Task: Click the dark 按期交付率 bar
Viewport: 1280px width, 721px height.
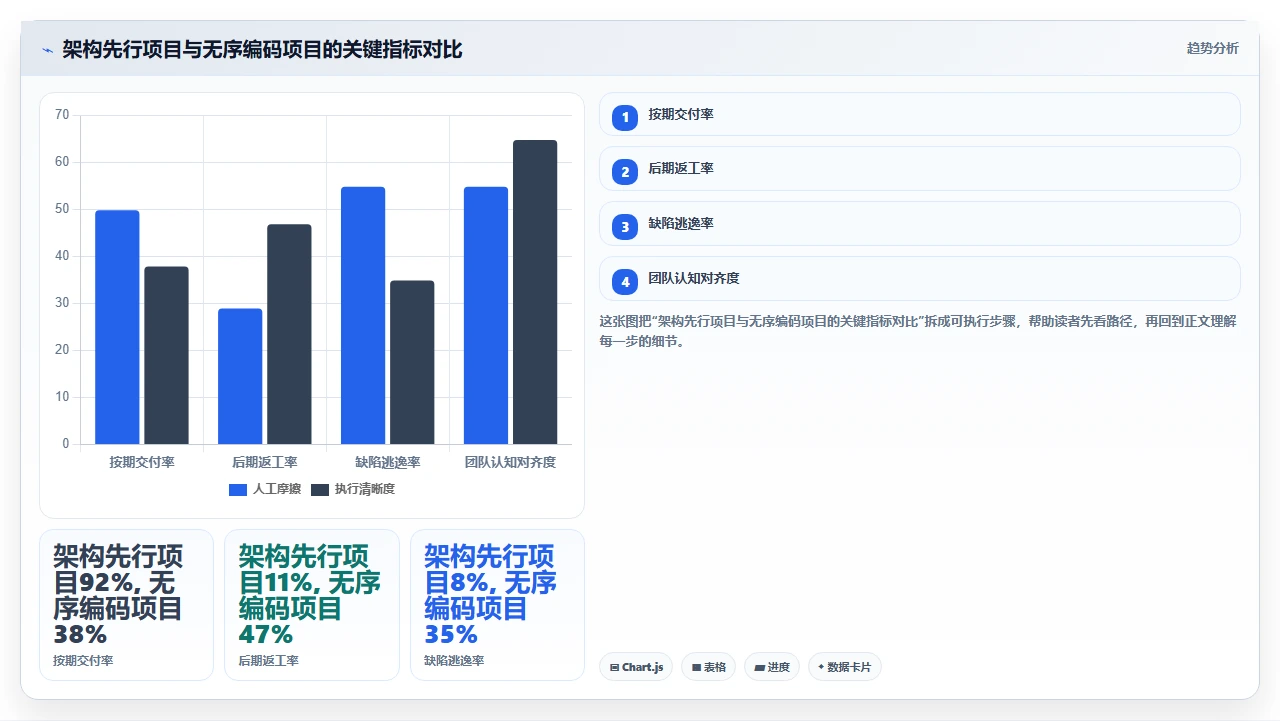Action: (166, 355)
